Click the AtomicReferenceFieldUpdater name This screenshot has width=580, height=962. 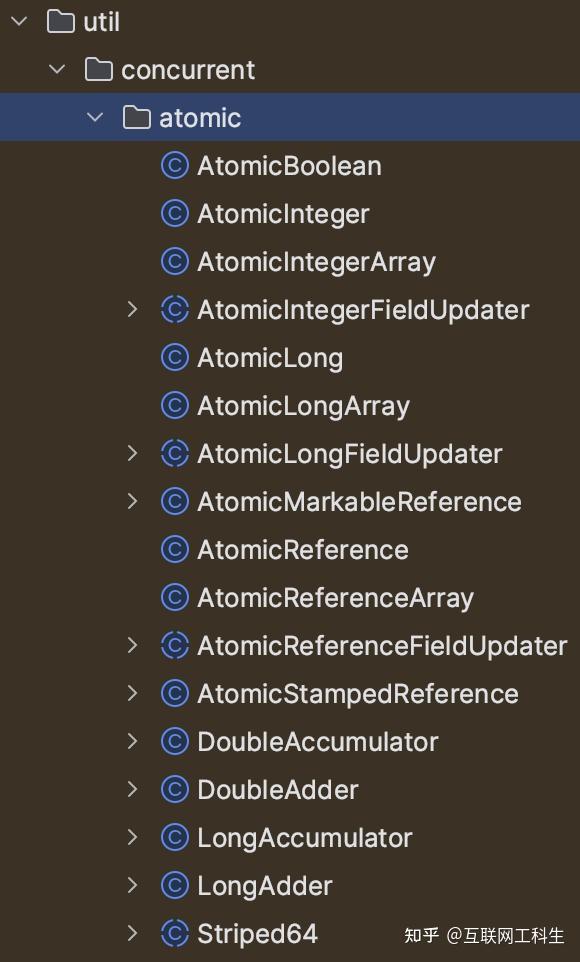[x=380, y=645]
